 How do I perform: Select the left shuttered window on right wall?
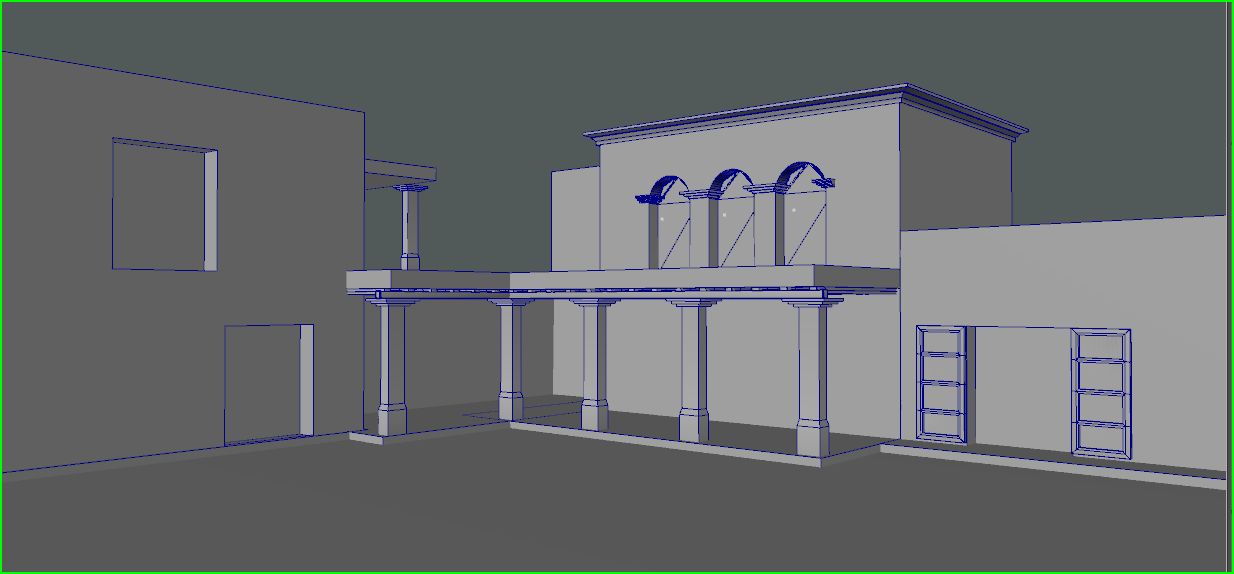click(x=942, y=382)
